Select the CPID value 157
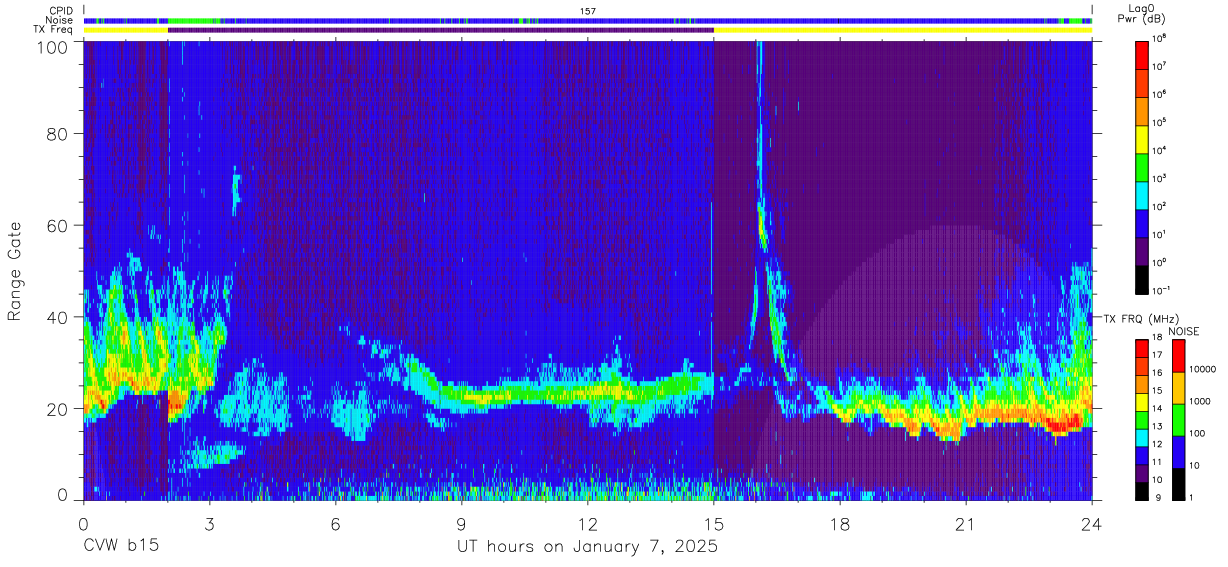This screenshot has height=567, width=1228. tap(587, 11)
